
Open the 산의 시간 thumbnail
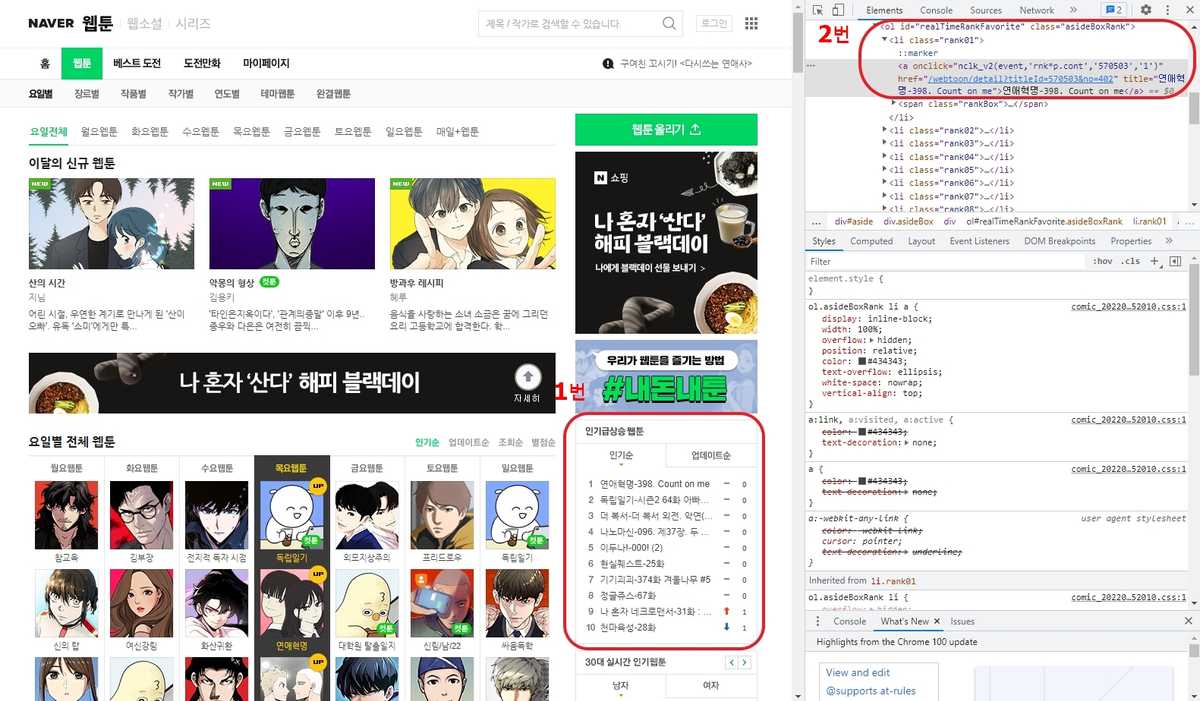pos(112,224)
